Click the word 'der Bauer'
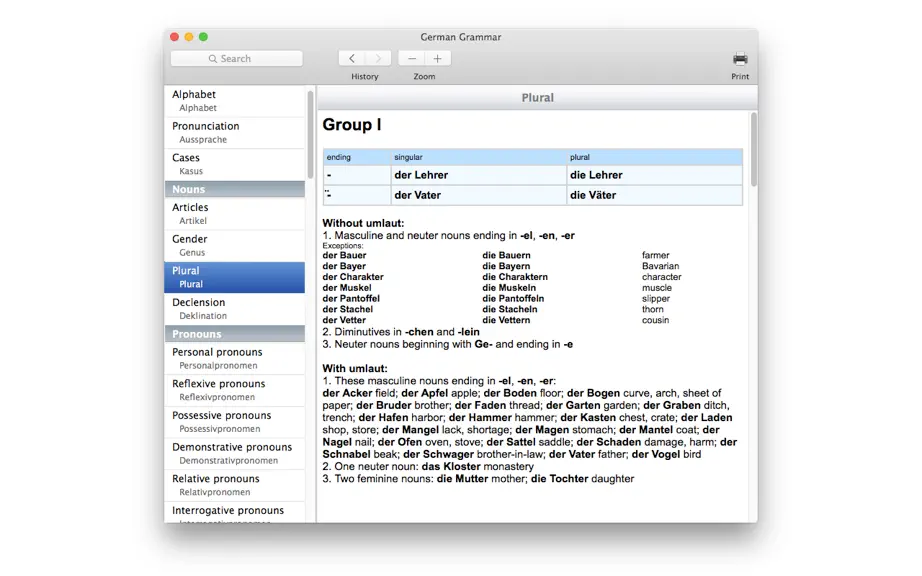922x576 pixels. 344,255
